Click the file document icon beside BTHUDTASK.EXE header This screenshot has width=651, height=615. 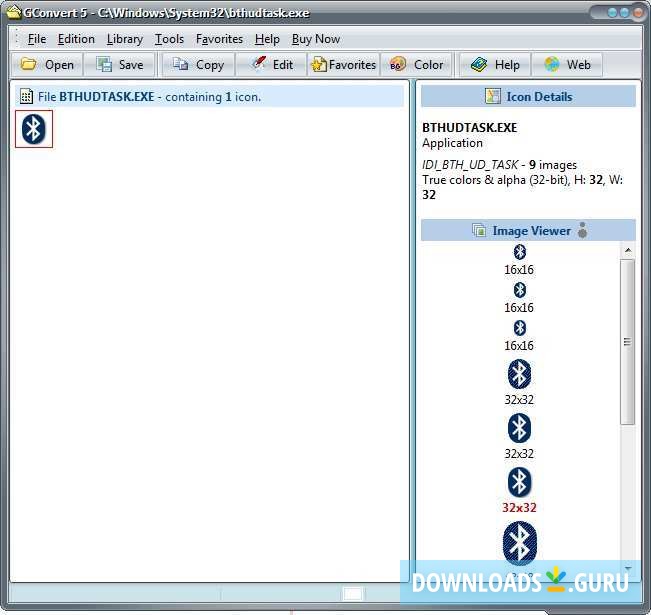tap(26, 96)
